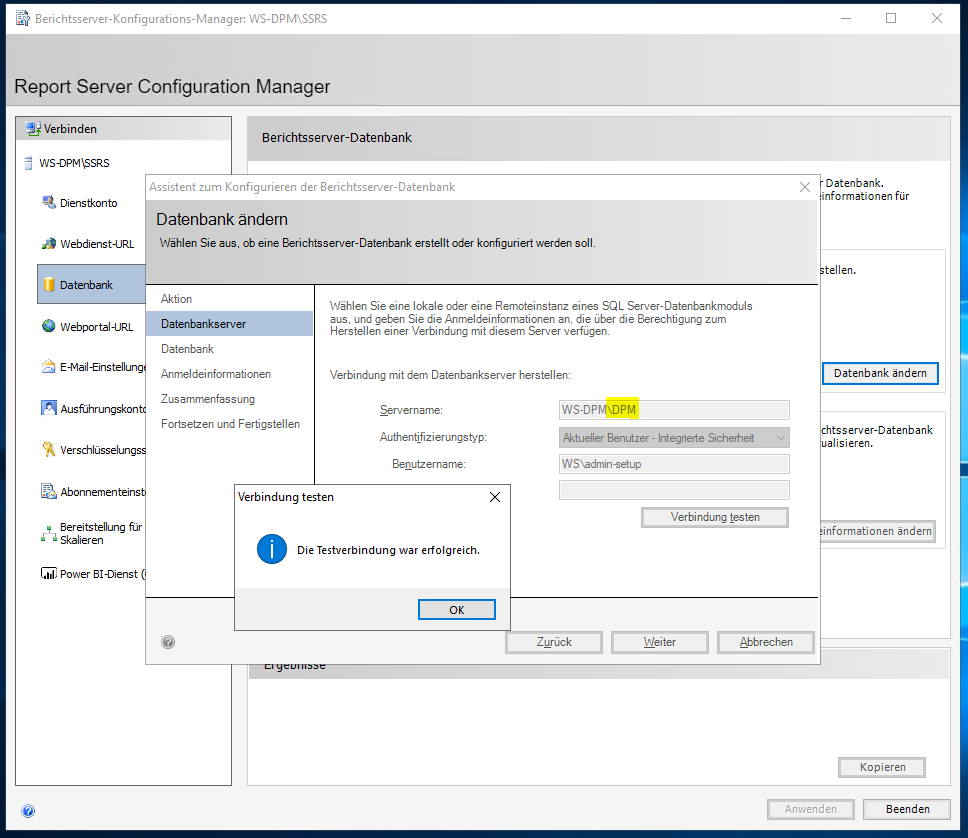Click the gray help icon in the wizard

[x=168, y=642]
